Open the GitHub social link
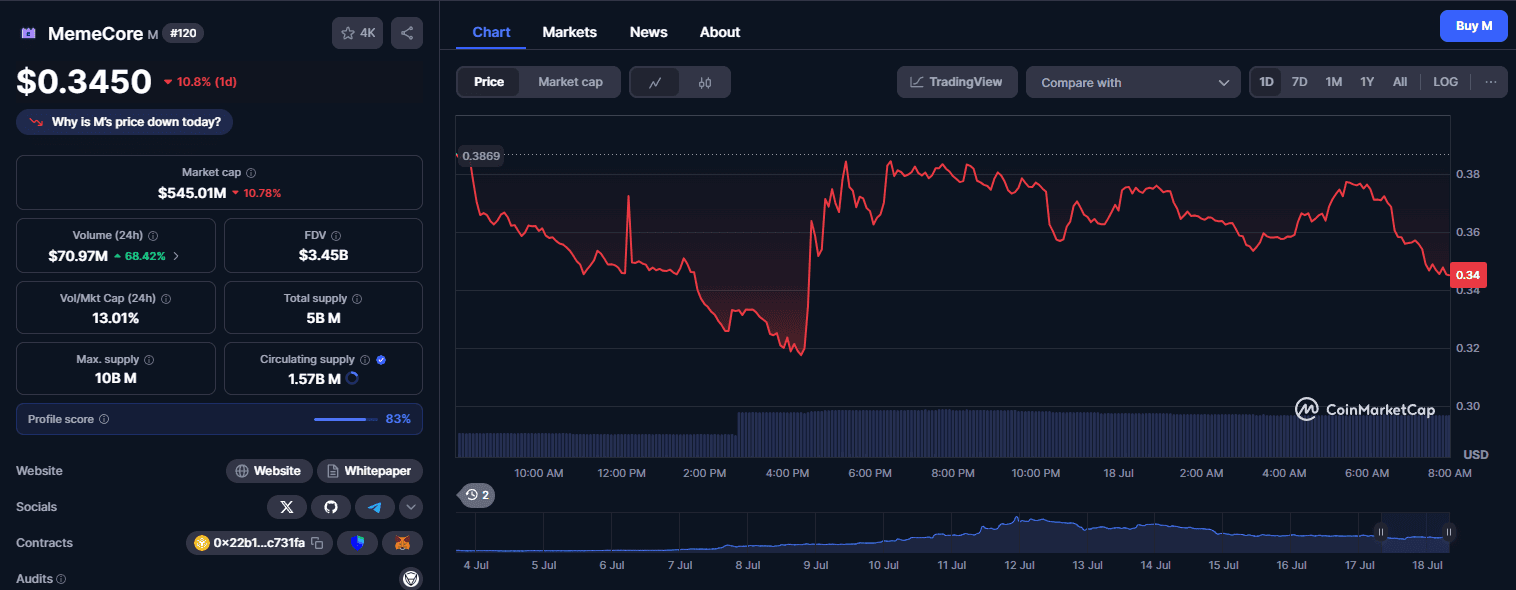 coord(331,507)
